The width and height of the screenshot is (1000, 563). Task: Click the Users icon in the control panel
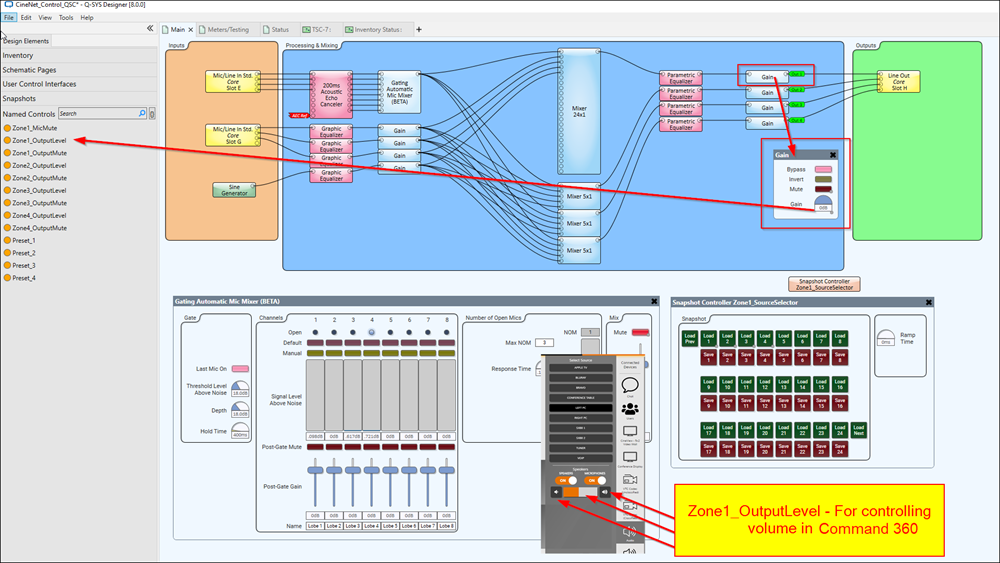click(630, 408)
